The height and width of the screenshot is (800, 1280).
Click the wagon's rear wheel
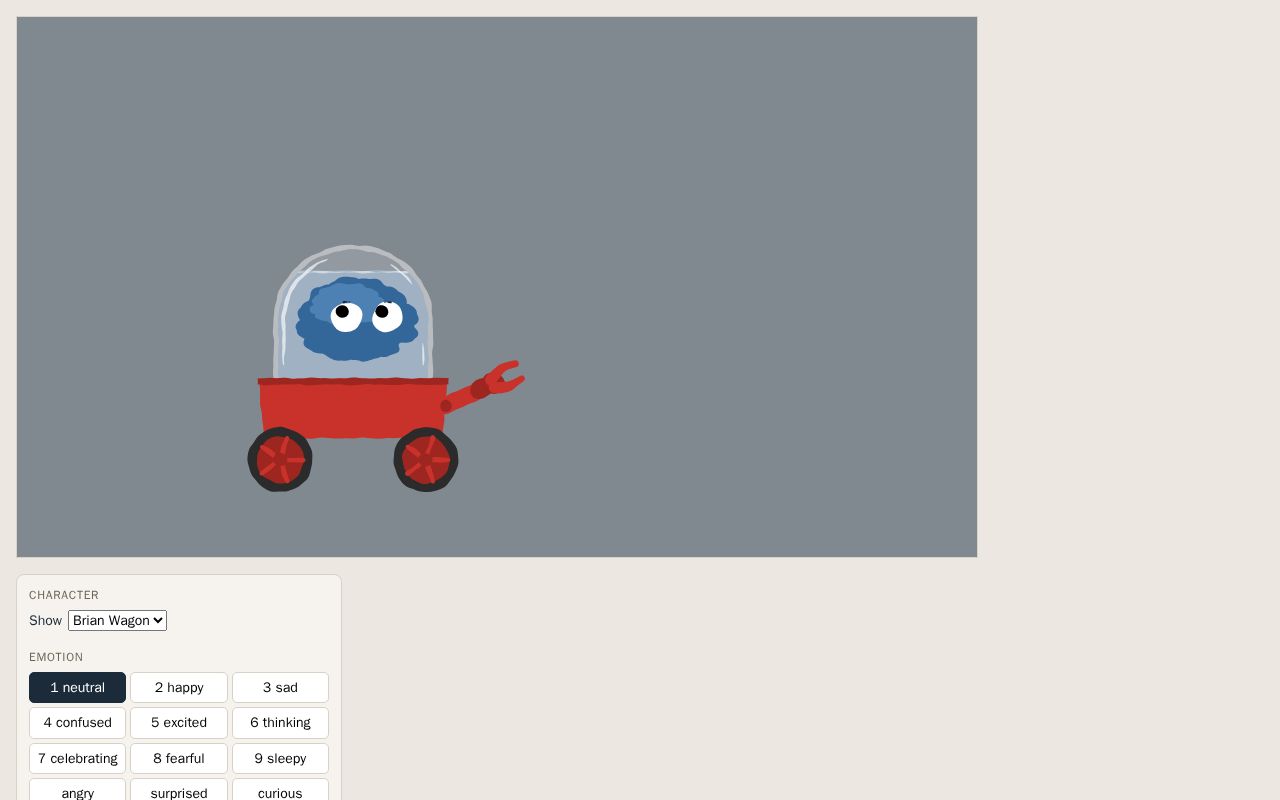pos(280,460)
